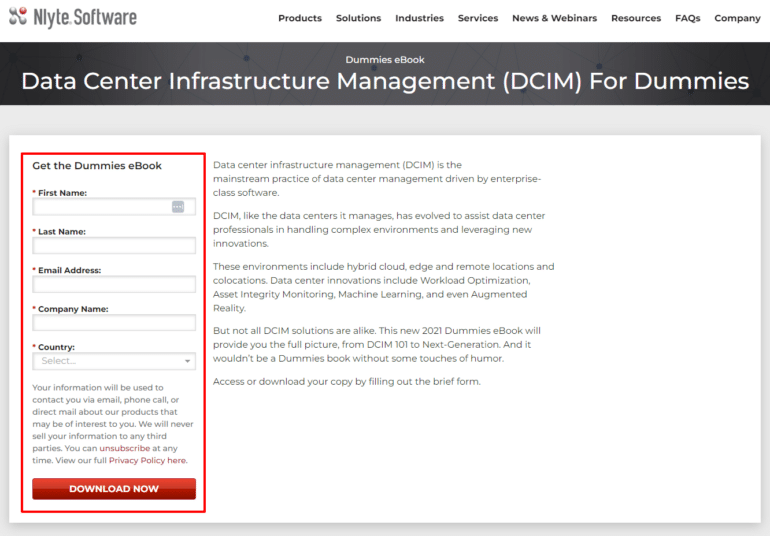Click the DCIM For Dummies page title
This screenshot has width=770, height=536.
point(385,81)
